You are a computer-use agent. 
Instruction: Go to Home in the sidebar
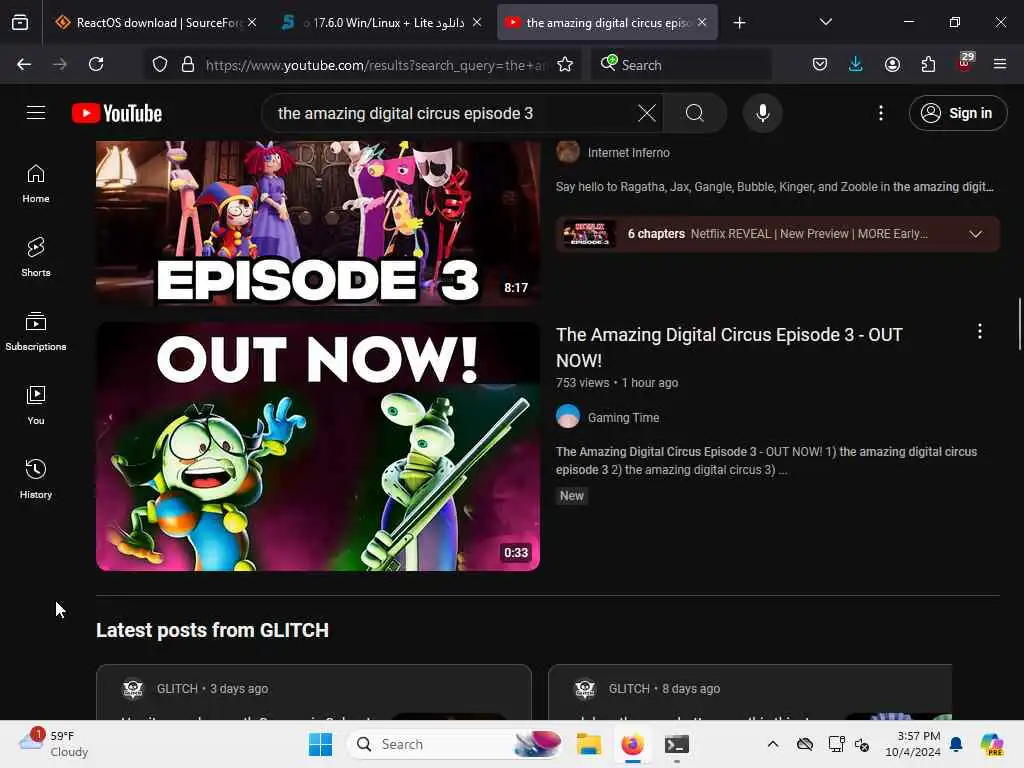[x=36, y=184]
